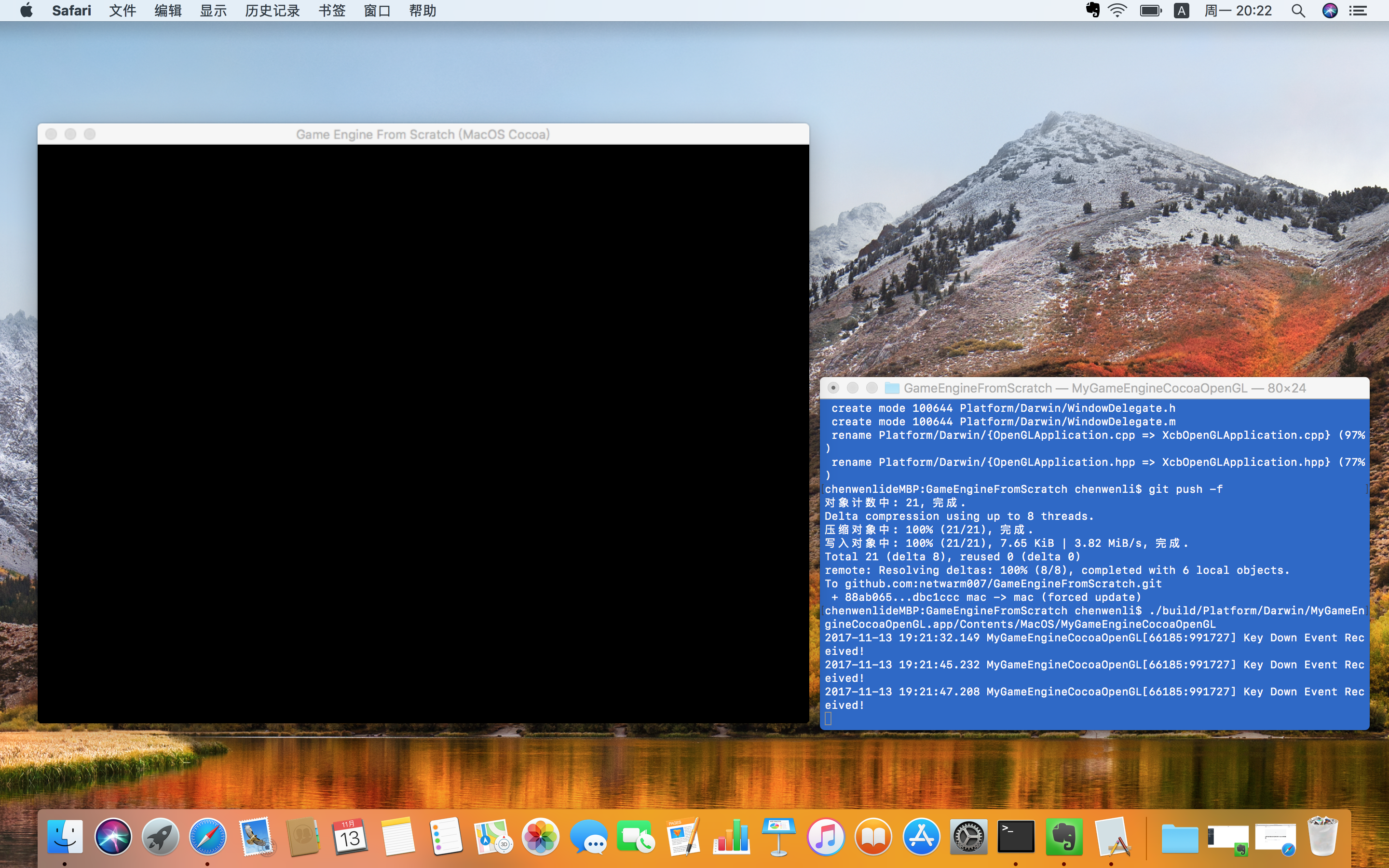Open the battery status dropdown

[1150, 10]
